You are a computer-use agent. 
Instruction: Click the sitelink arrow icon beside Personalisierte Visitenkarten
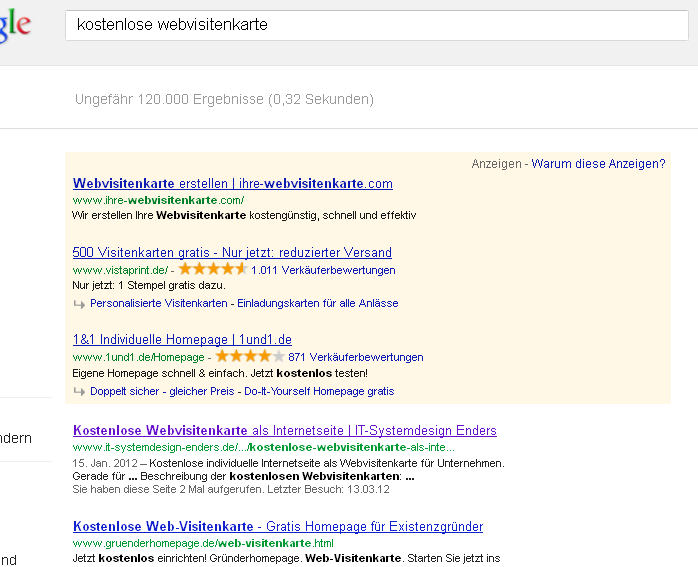79,304
